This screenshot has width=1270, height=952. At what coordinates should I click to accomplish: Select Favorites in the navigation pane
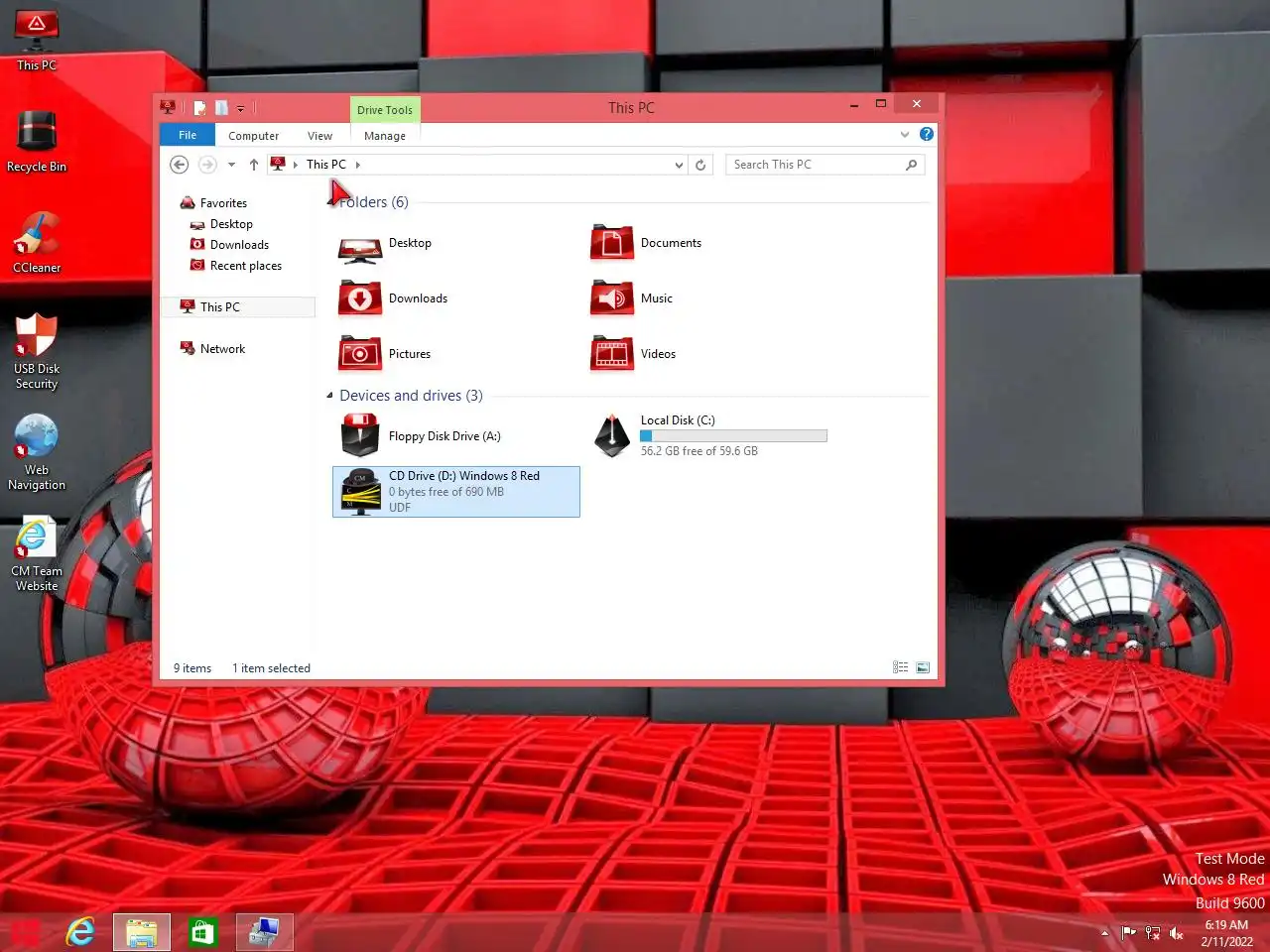[223, 203]
